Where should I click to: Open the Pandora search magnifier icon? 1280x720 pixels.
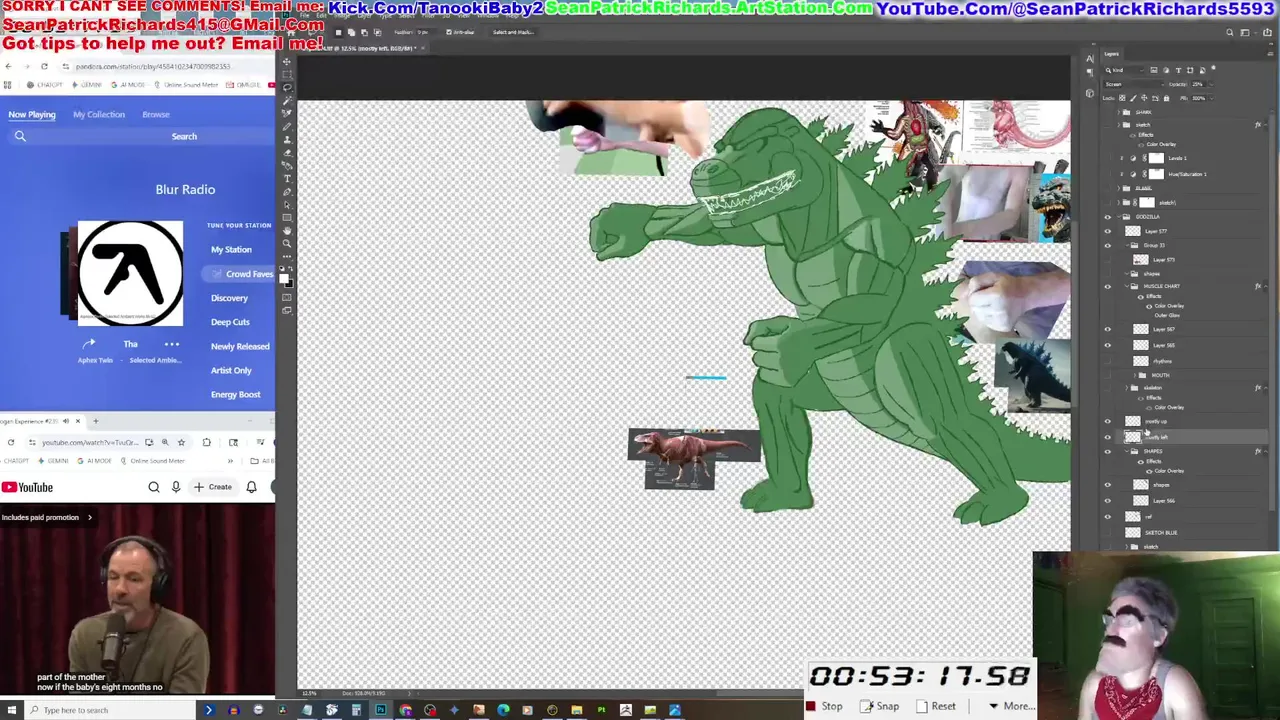coord(20,136)
